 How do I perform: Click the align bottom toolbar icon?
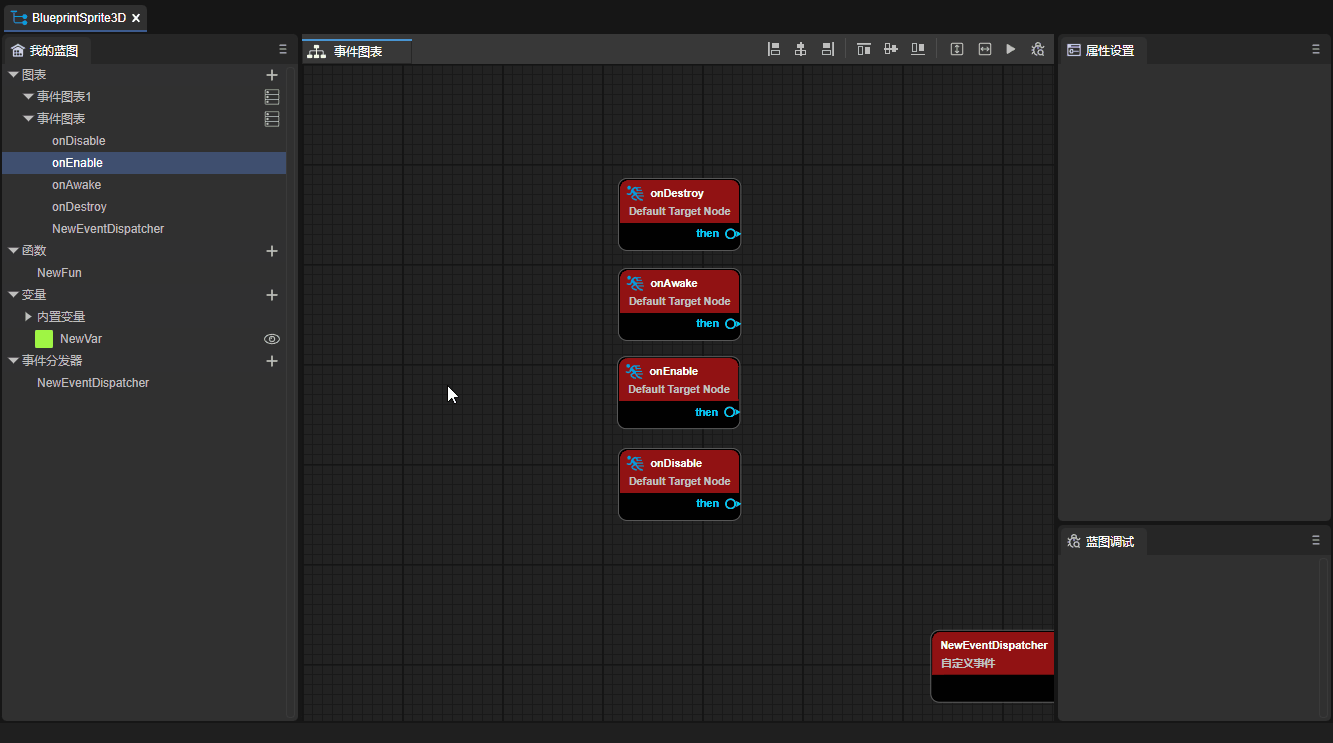(917, 49)
